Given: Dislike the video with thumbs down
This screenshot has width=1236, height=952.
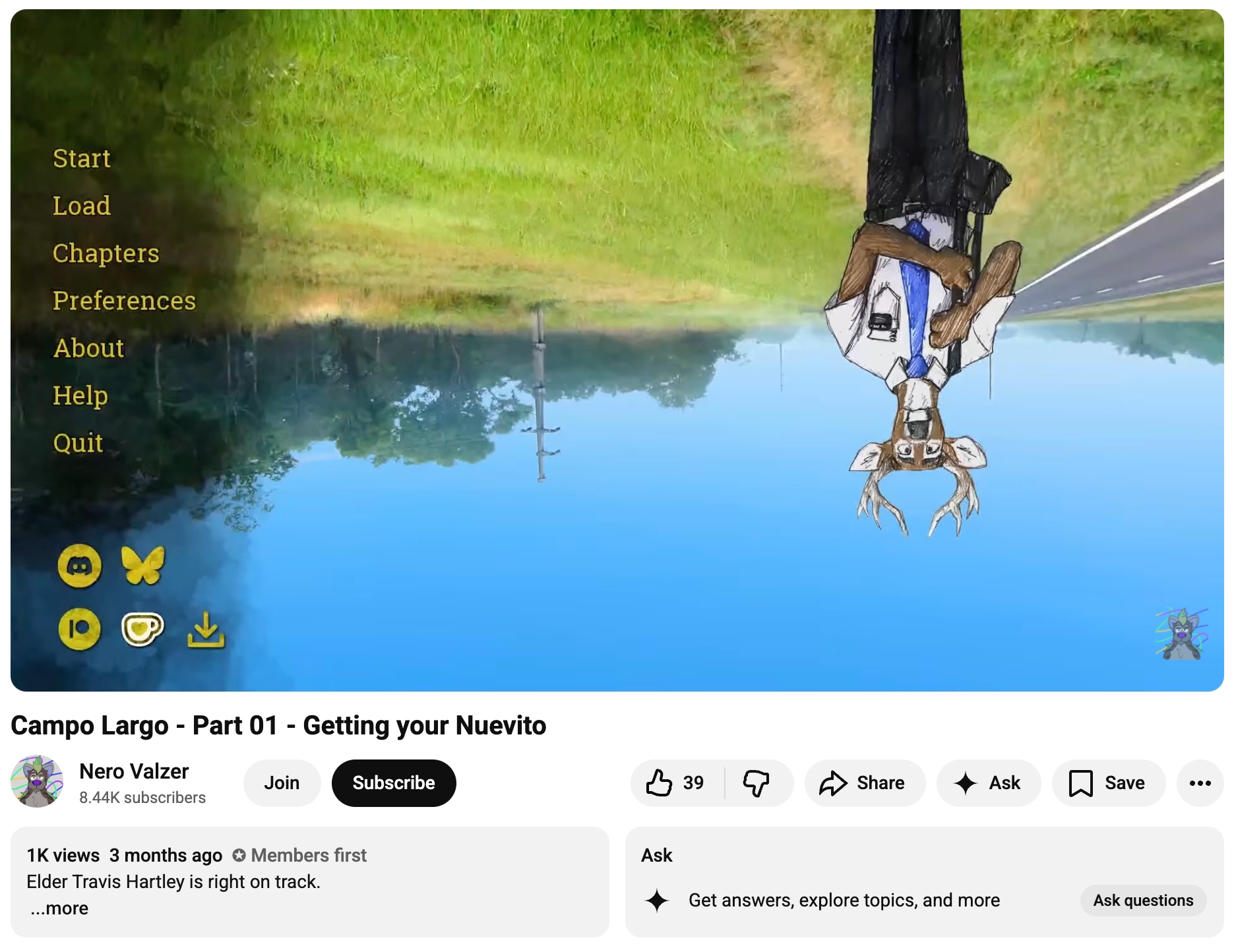Looking at the screenshot, I should coord(757,783).
